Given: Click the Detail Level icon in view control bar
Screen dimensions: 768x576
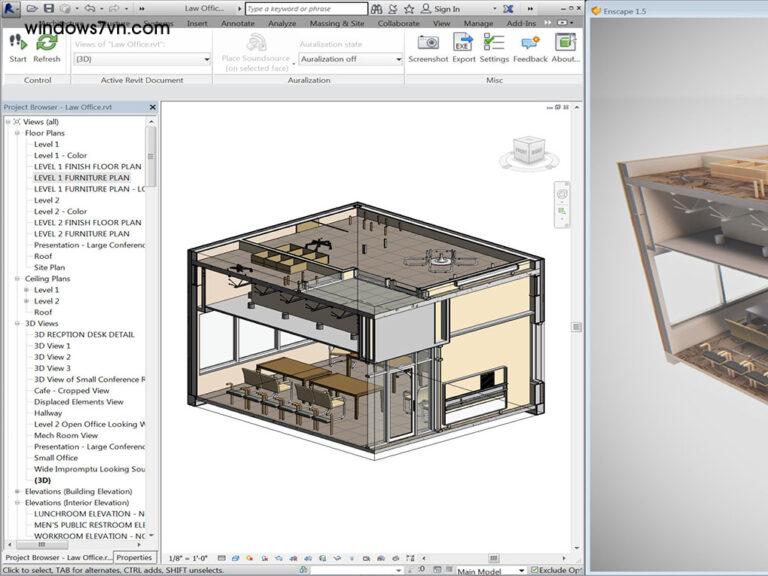Looking at the screenshot, I should coord(221,558).
